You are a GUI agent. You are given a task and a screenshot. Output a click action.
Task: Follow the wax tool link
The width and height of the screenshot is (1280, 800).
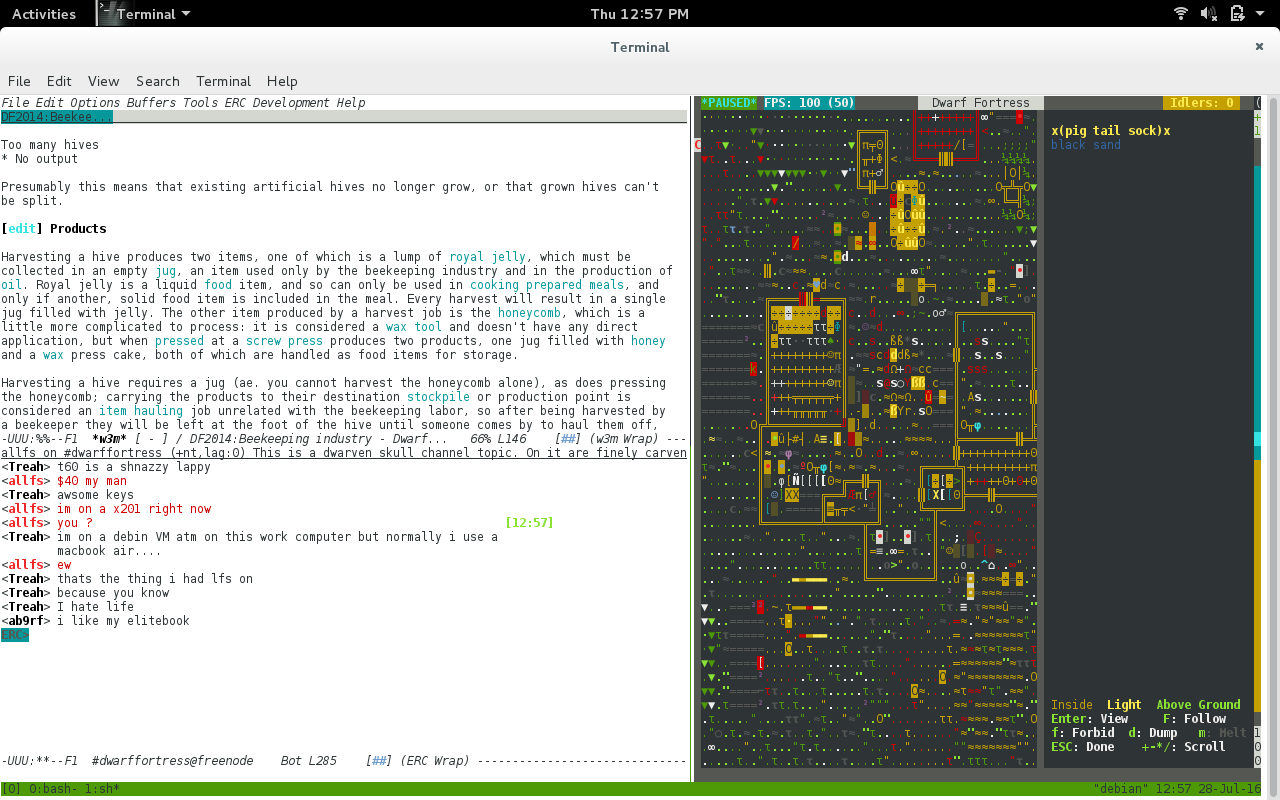tap(414, 327)
